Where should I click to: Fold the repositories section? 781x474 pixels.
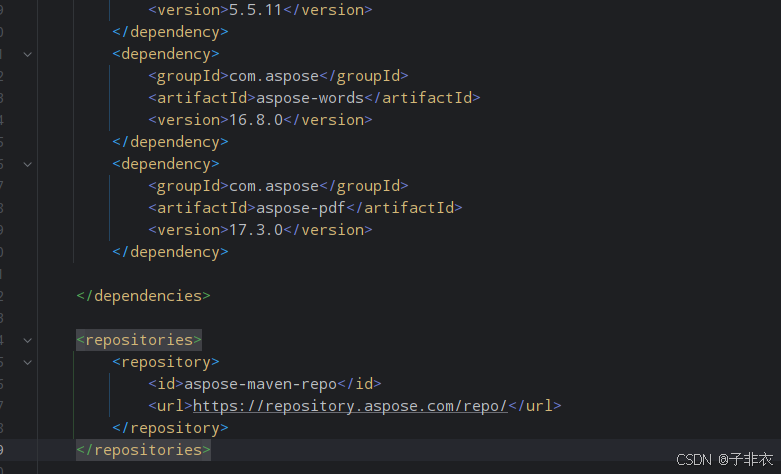[27, 340]
